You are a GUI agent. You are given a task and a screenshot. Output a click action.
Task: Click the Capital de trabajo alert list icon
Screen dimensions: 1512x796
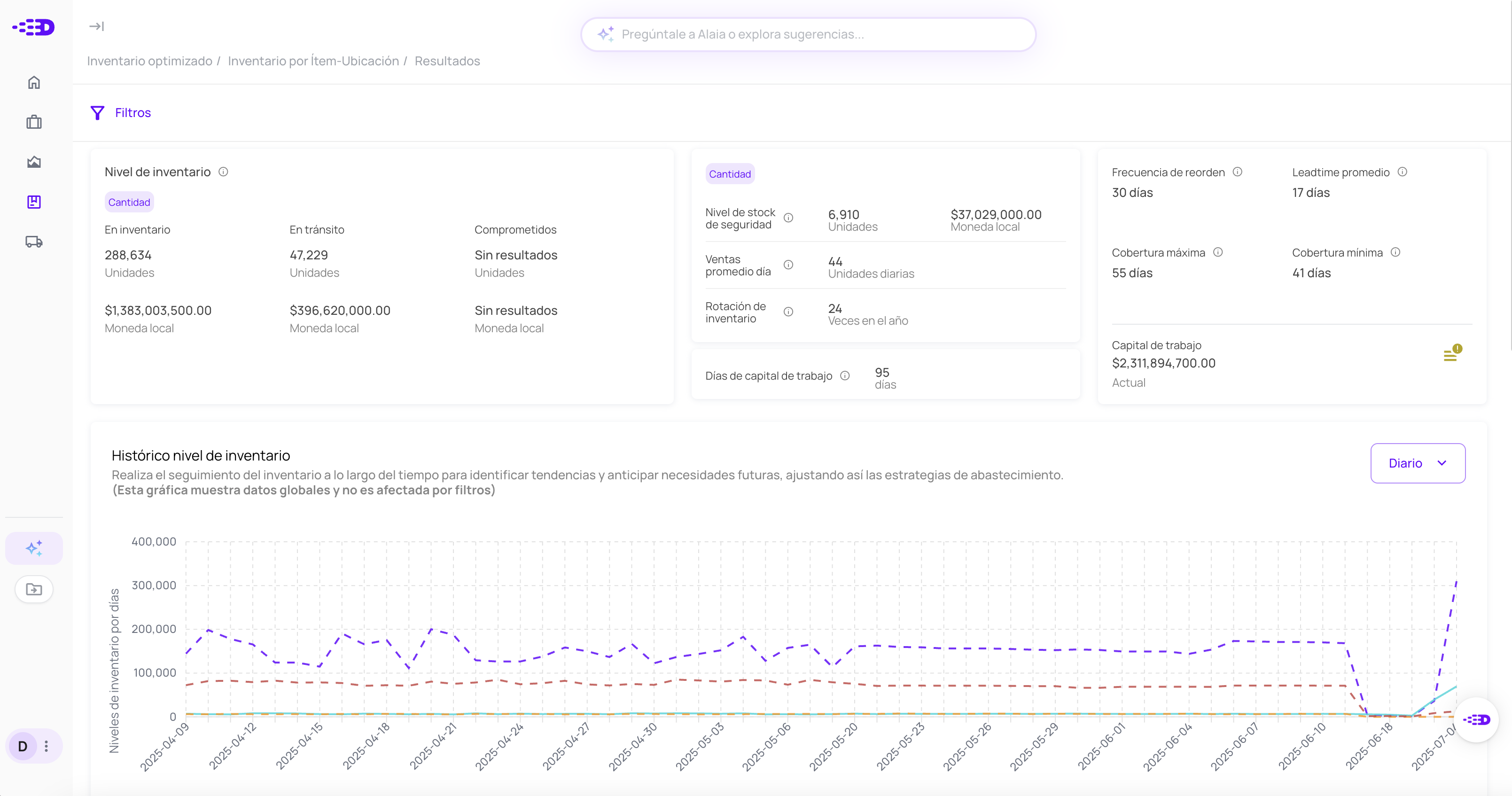[1452, 353]
